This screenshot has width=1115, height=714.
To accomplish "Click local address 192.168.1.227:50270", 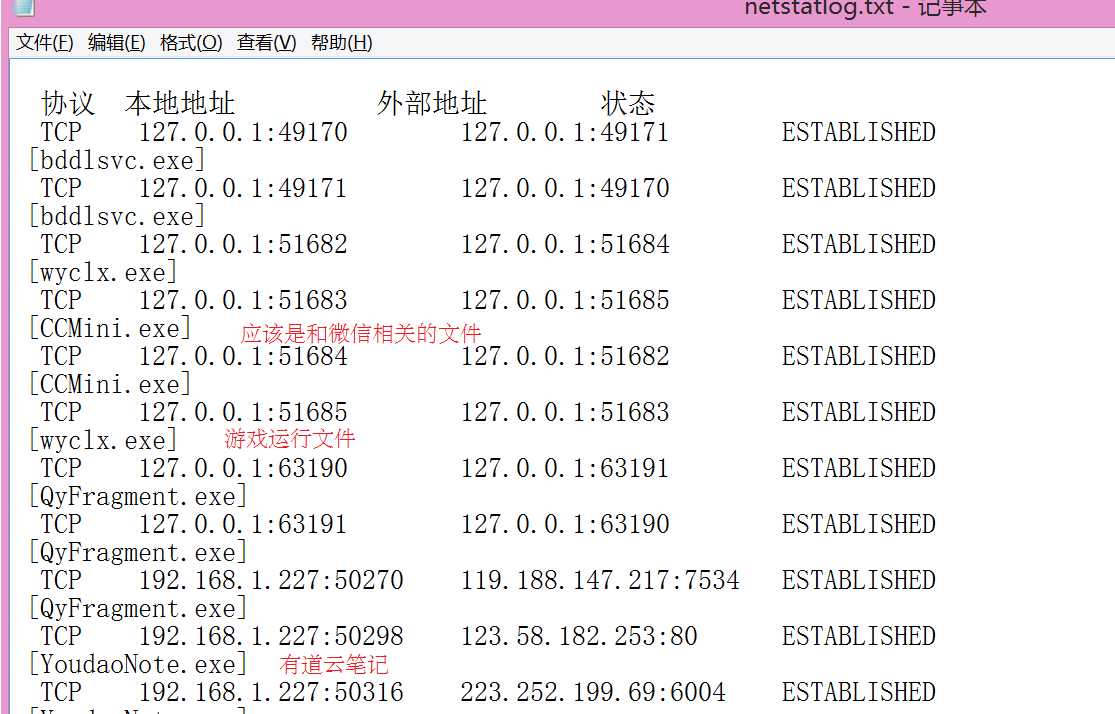I will point(271,580).
